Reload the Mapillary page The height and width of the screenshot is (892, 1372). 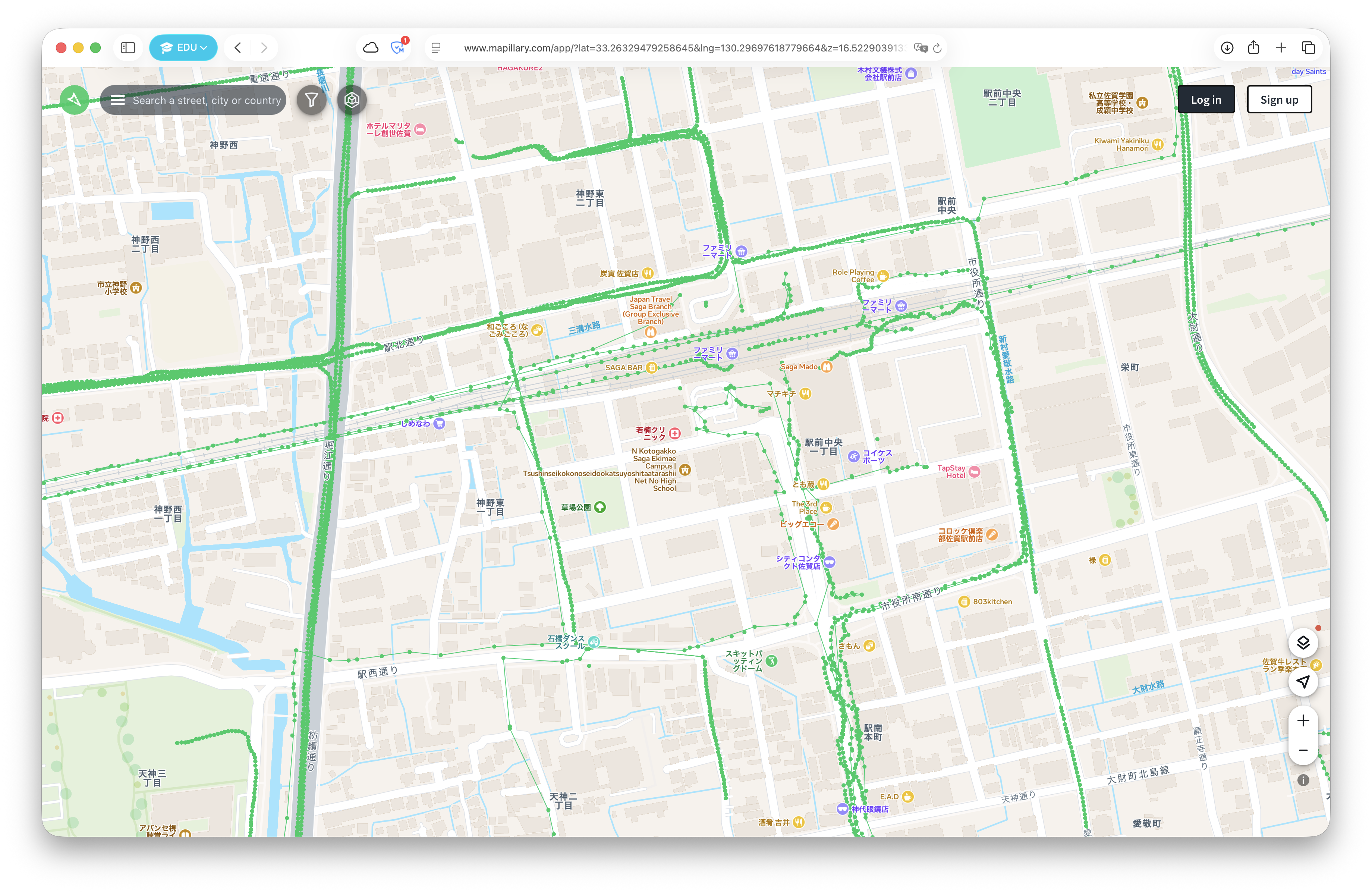[x=937, y=48]
